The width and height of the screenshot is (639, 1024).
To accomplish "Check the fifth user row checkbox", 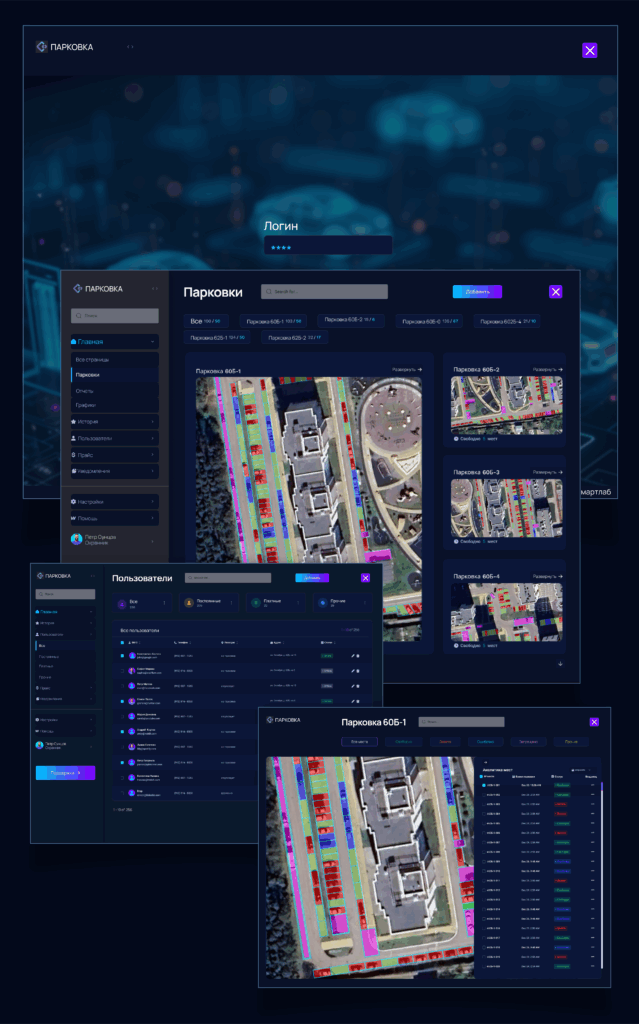I will tap(122, 716).
